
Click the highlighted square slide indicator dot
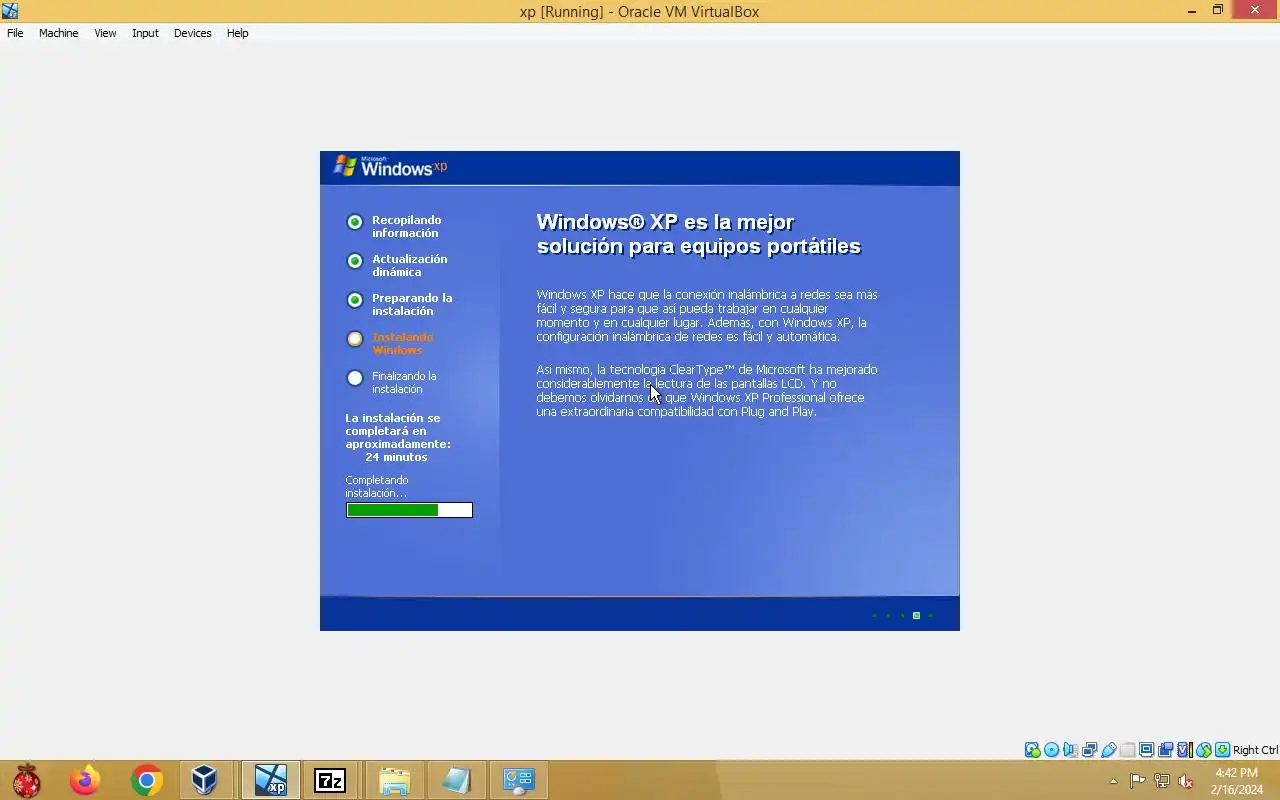pos(916,615)
